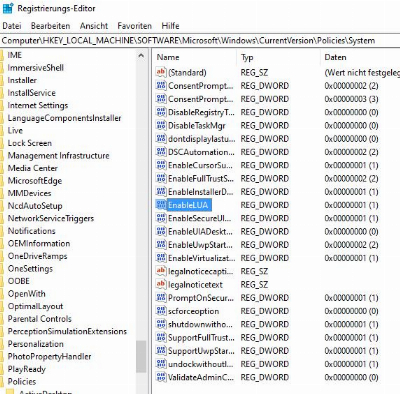Screen dimensions: 400x394
Task: Select the OEMInformation key
Action: click(x=39, y=244)
